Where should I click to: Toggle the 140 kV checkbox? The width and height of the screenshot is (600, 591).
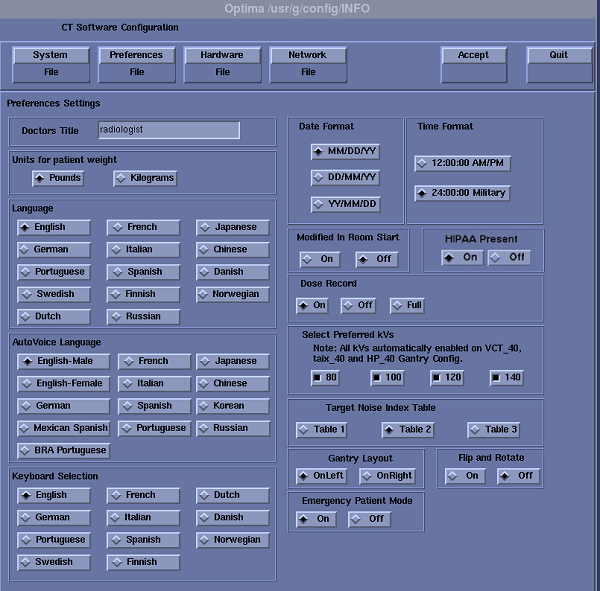(506, 377)
